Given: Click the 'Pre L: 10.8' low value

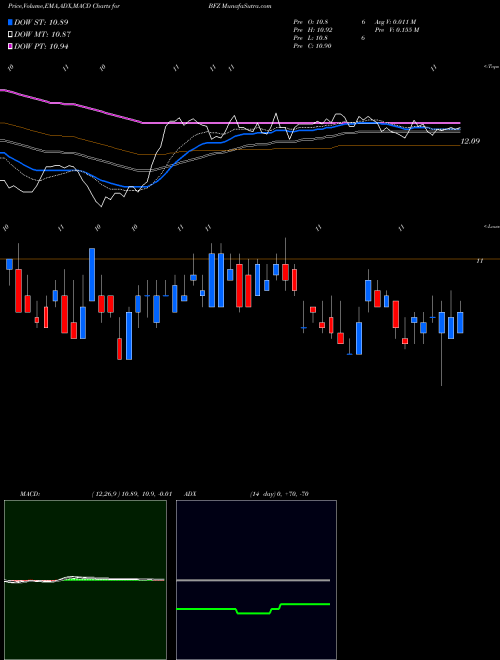Looking at the screenshot, I should [x=311, y=38].
